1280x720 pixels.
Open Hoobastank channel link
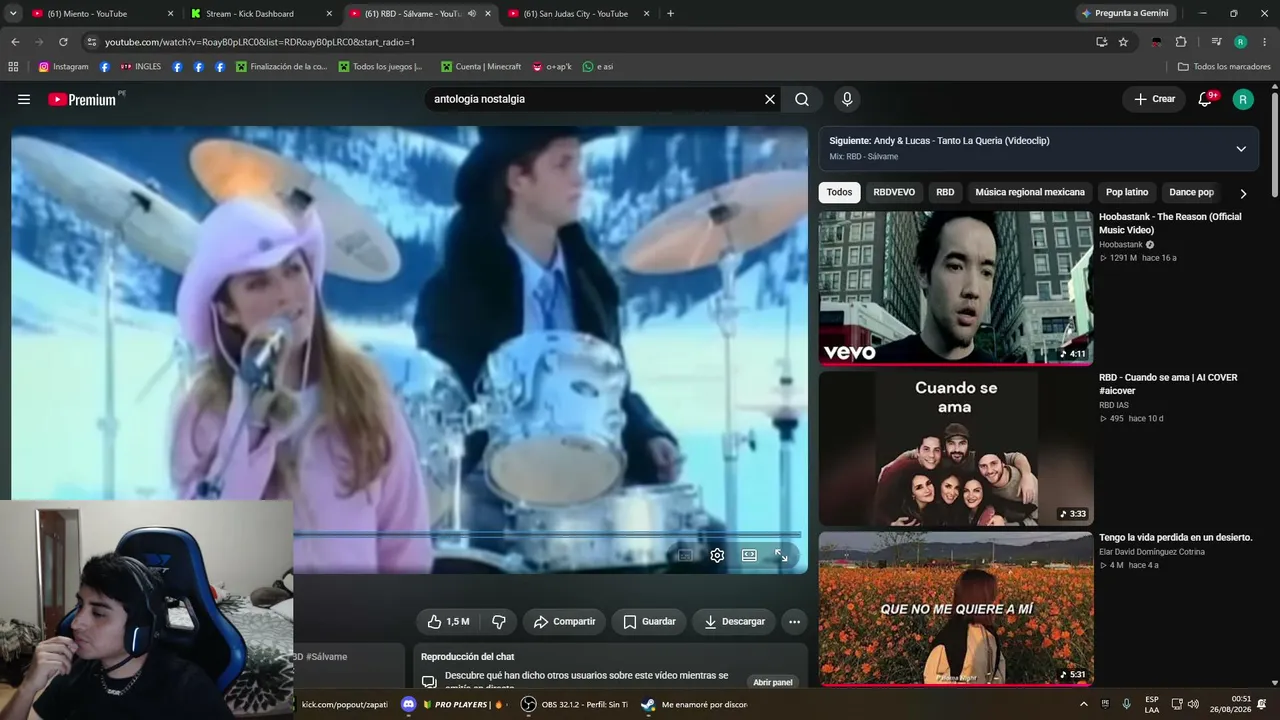pos(1120,245)
